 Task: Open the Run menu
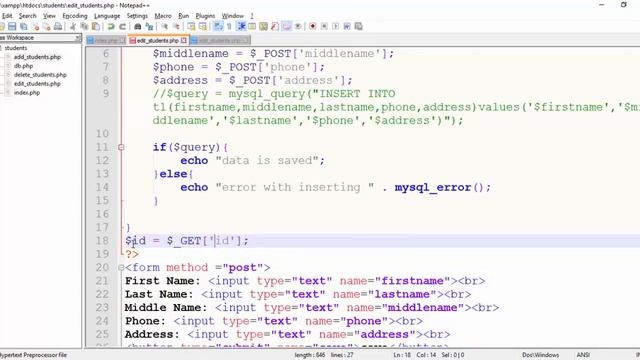183,16
